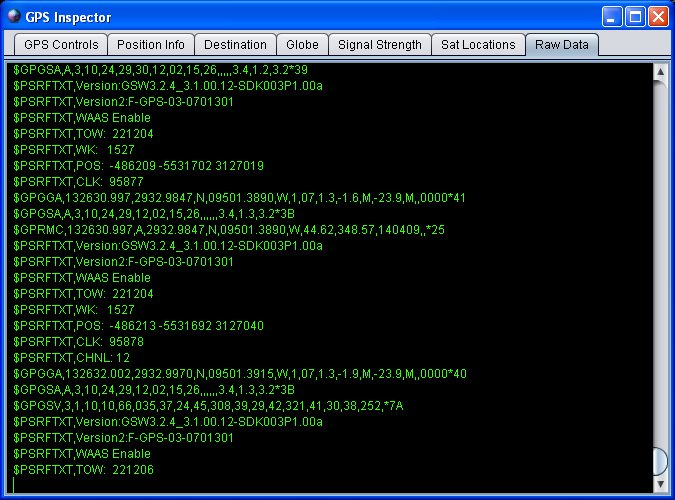Click the line 'TOW: 221206'
The height and width of the screenshot is (500, 675).
83,469
